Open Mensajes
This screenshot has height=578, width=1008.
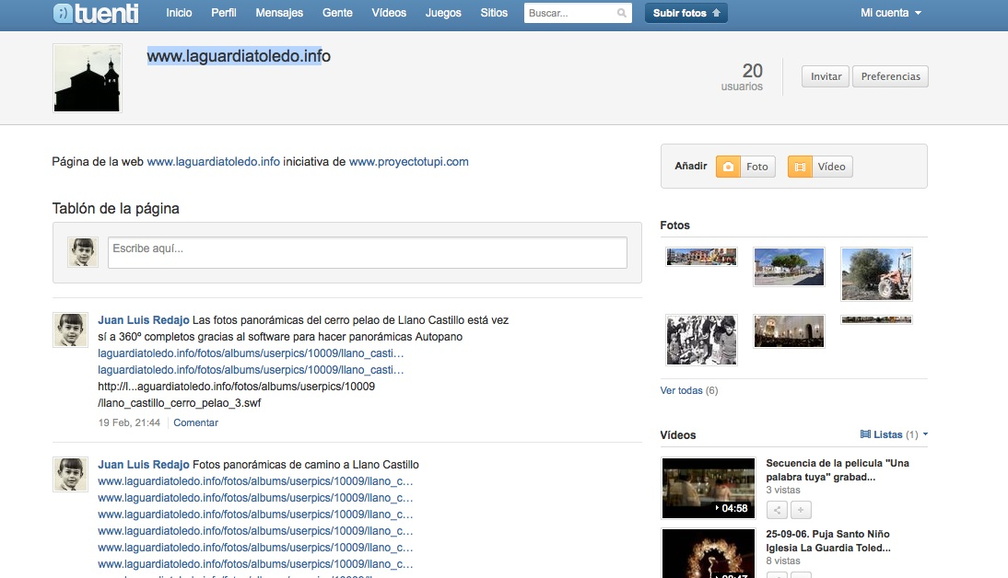[x=279, y=13]
